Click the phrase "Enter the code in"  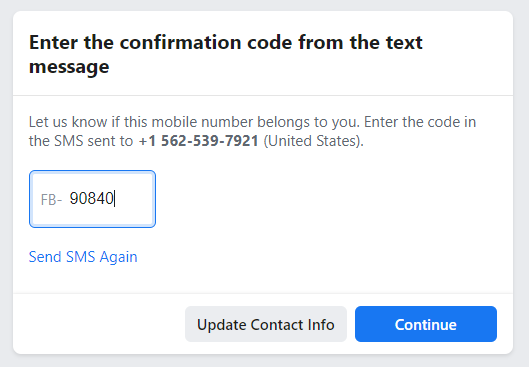coord(420,122)
